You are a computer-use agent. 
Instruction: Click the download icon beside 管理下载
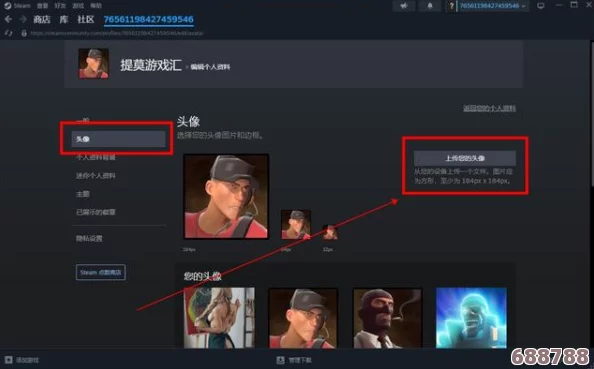[x=280, y=360]
